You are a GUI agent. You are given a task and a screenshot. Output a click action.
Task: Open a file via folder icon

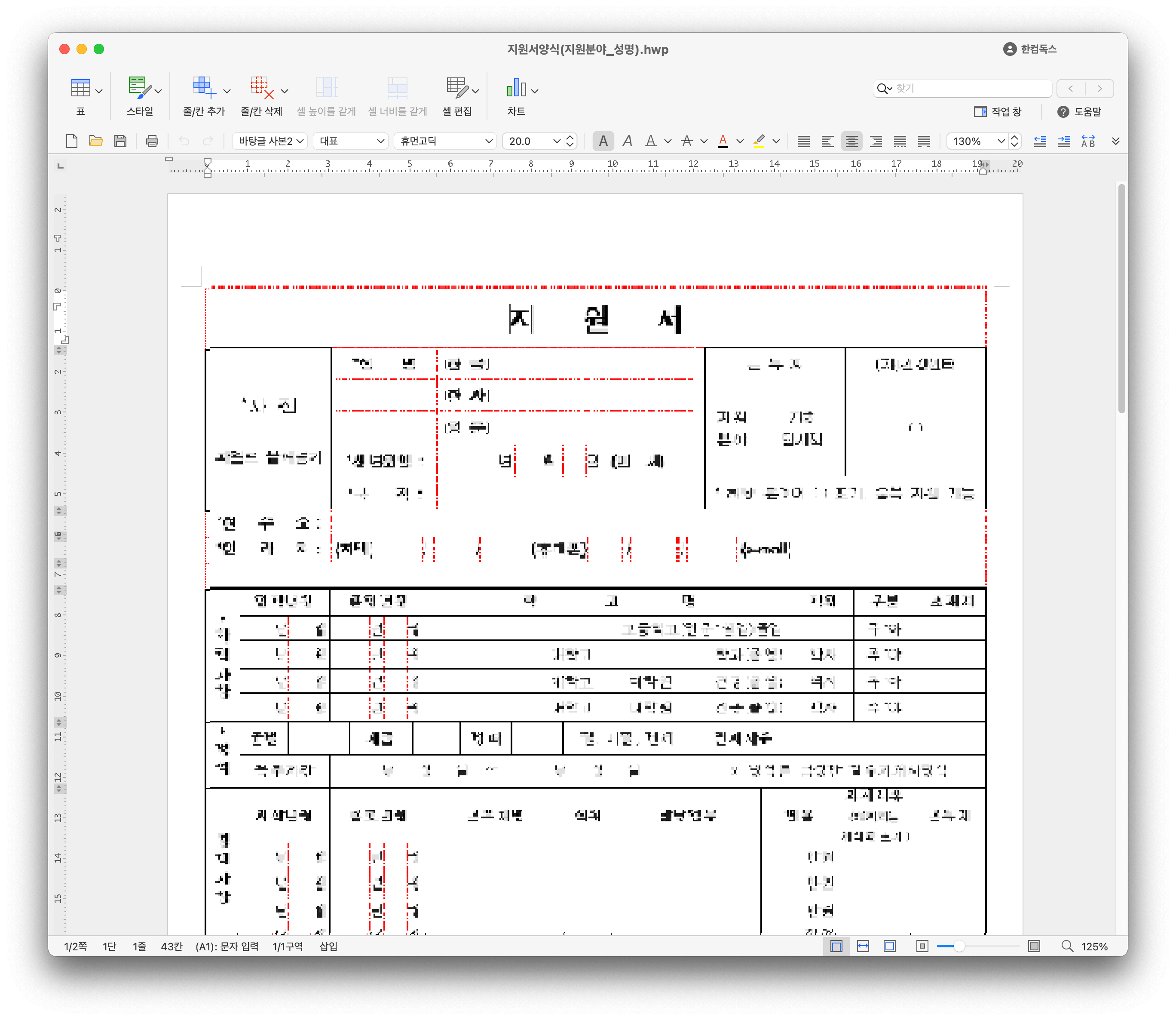point(95,141)
